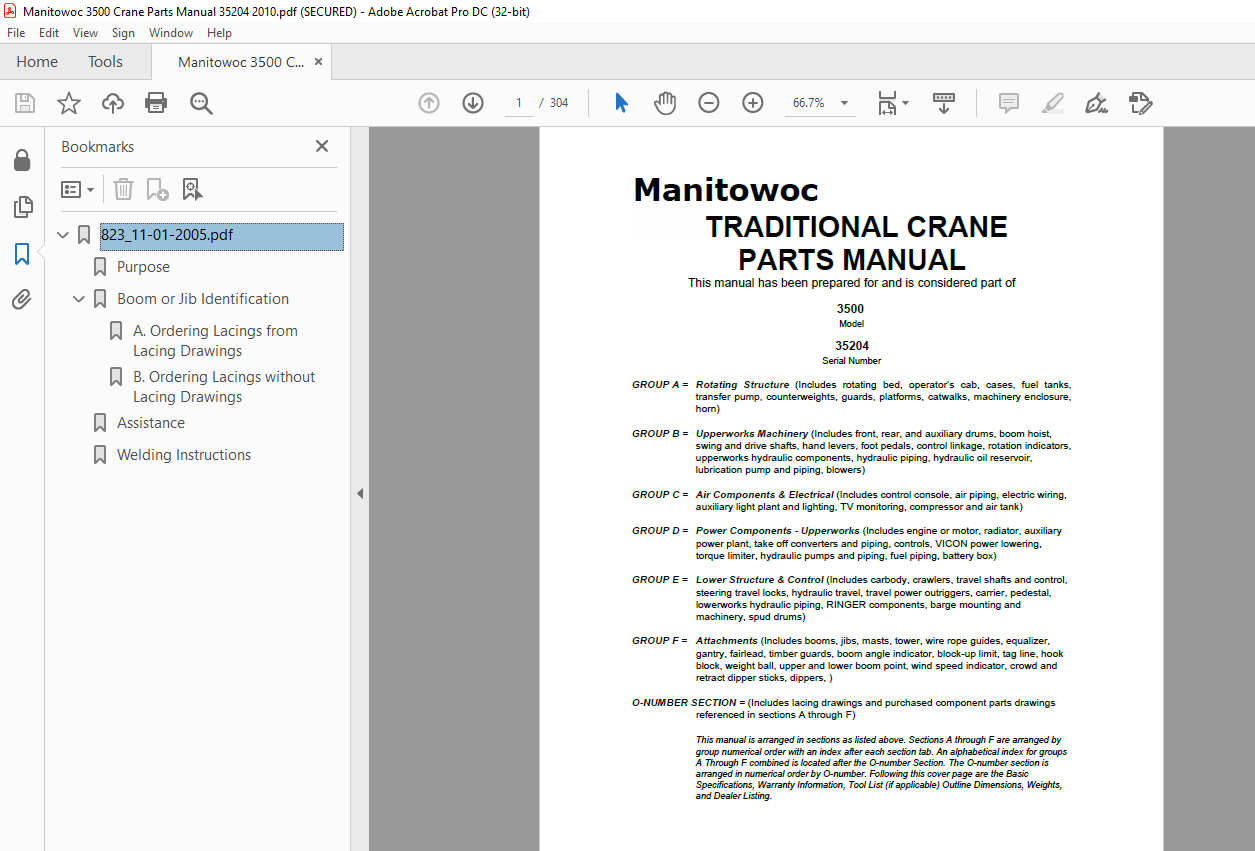Viewport: 1255px width, 851px height.
Task: Select the Manitowoc 3500 document tab
Action: tap(241, 62)
